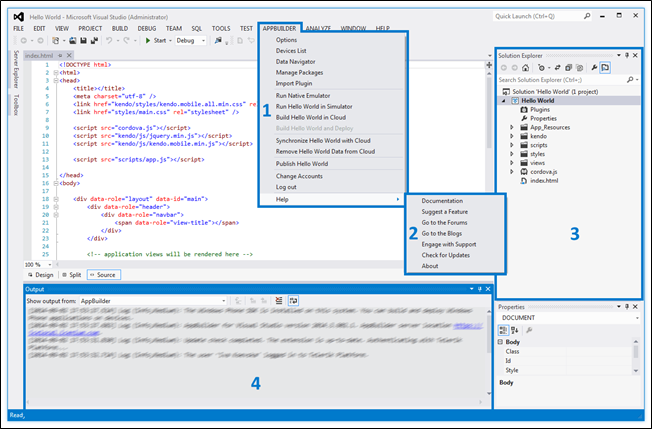
Task: Switch to Source view
Action: [104, 275]
